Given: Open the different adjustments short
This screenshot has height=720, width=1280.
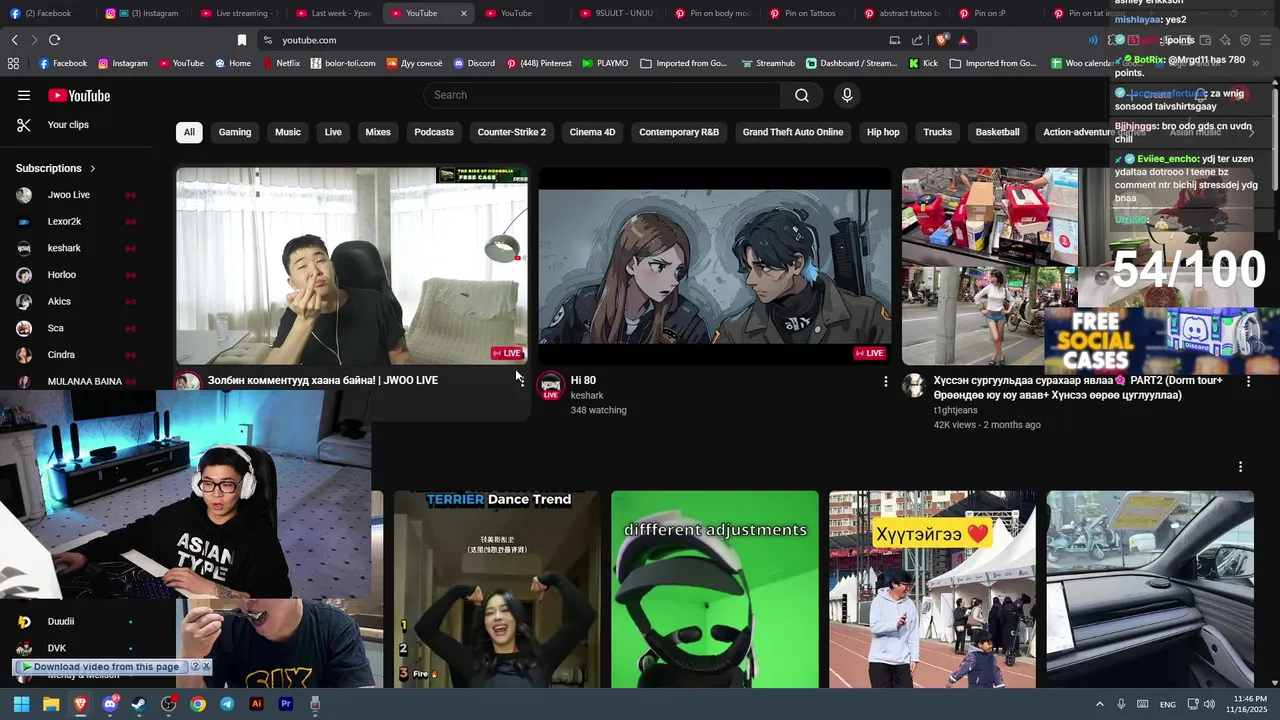Looking at the screenshot, I should click(715, 589).
